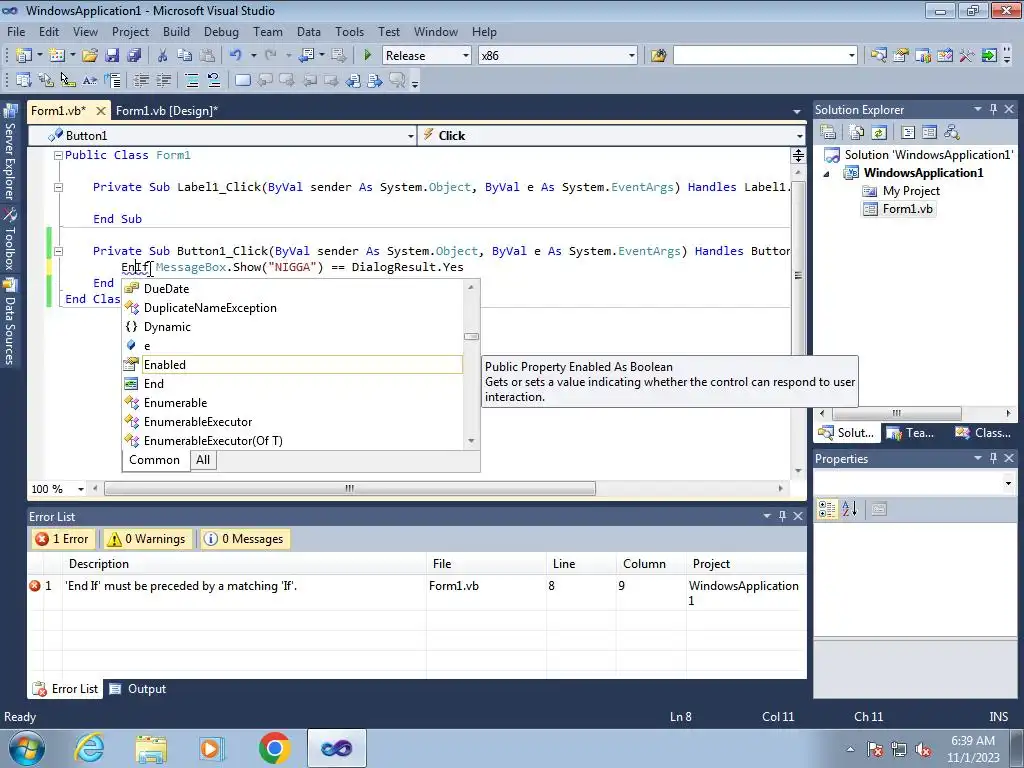Click the Save All icon
The image size is (1024, 768).
point(134,56)
